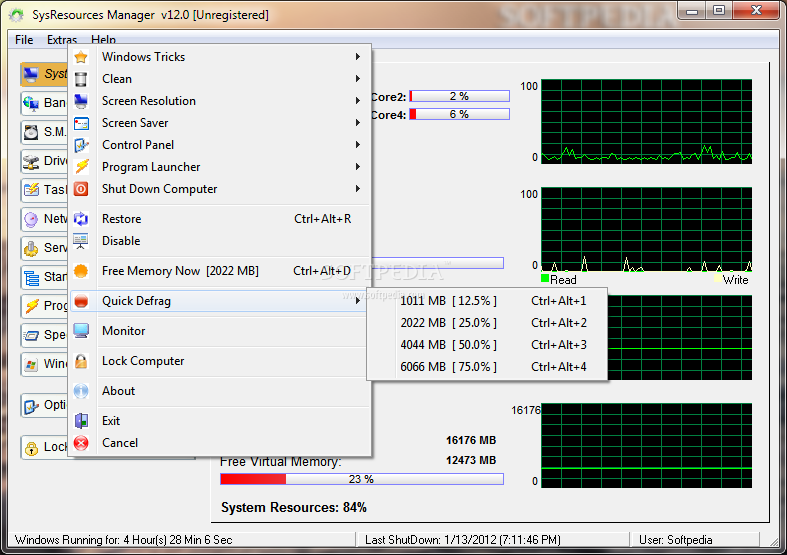Screen dimensions: 787x555
Task: Click the green Read legend swatch
Action: click(x=545, y=279)
